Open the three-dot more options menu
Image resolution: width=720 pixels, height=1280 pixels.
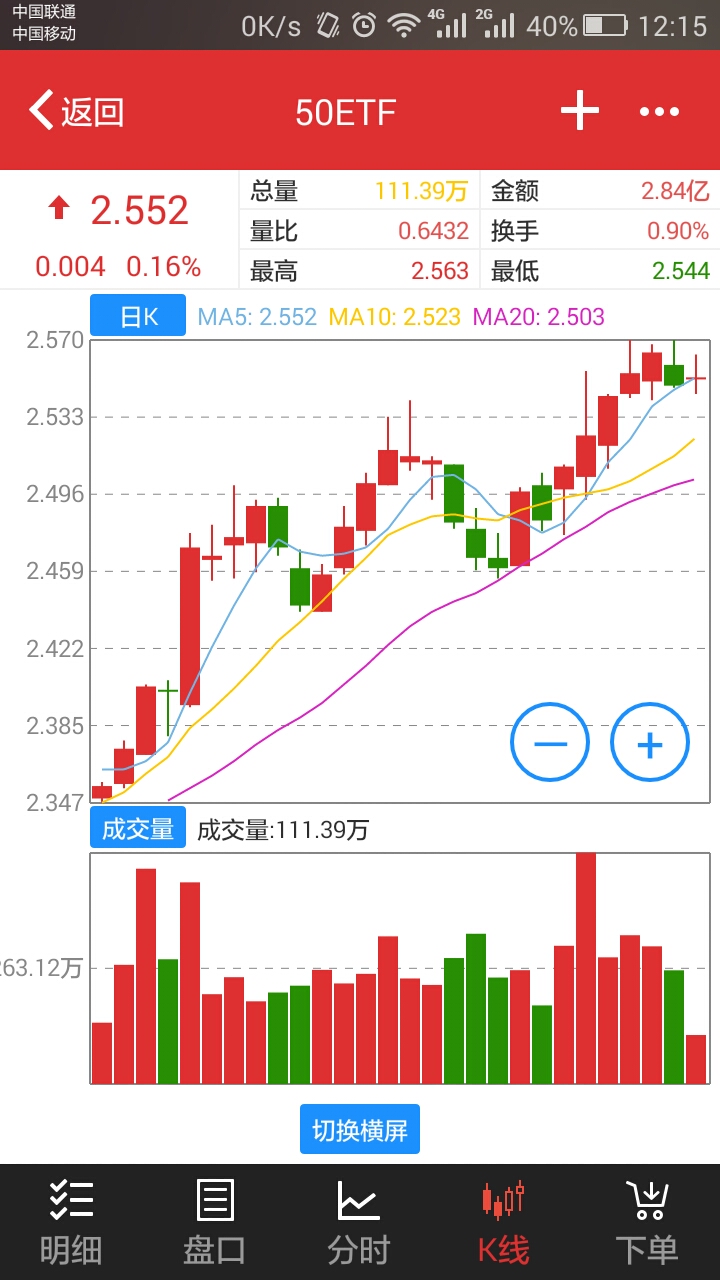659,111
